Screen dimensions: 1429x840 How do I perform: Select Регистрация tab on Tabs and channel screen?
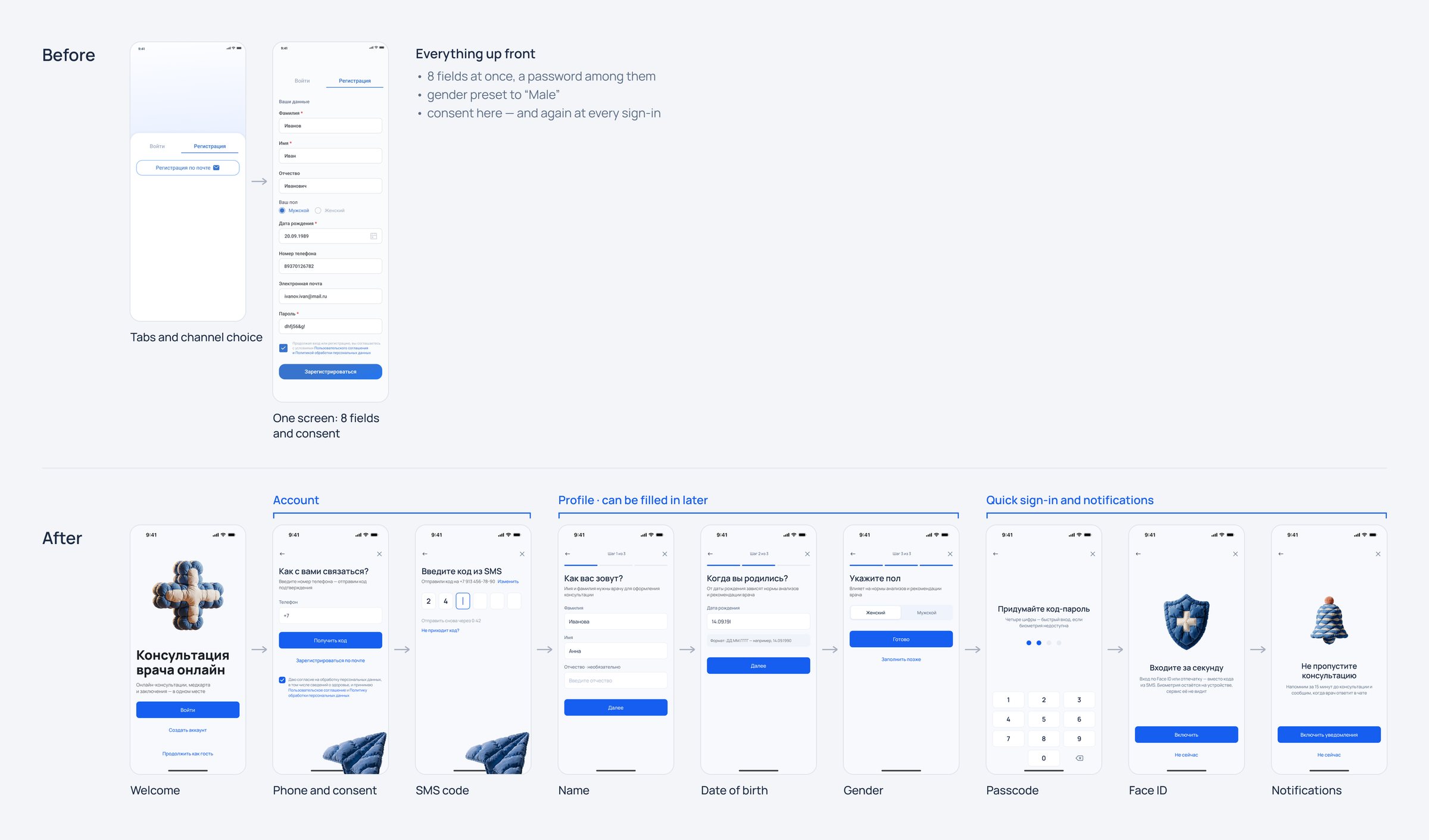(210, 146)
